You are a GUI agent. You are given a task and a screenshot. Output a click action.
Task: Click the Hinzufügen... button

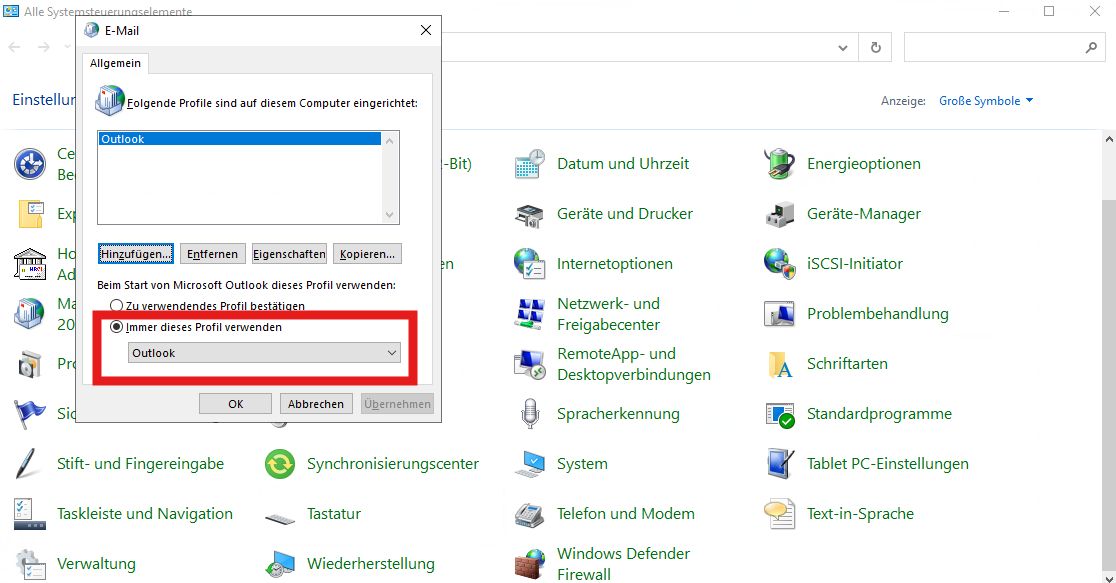(x=135, y=253)
